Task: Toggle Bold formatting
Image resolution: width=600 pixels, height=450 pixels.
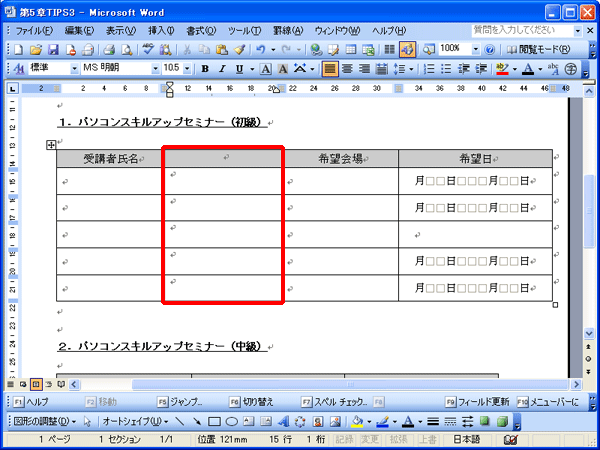Action: 205,69
